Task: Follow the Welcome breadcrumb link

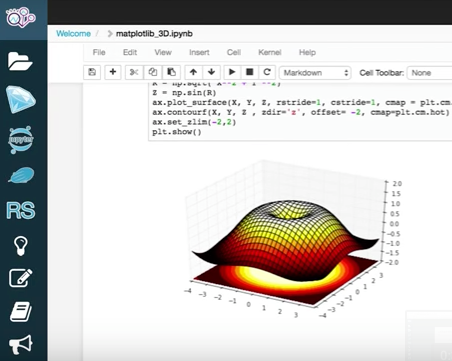Action: (x=73, y=34)
